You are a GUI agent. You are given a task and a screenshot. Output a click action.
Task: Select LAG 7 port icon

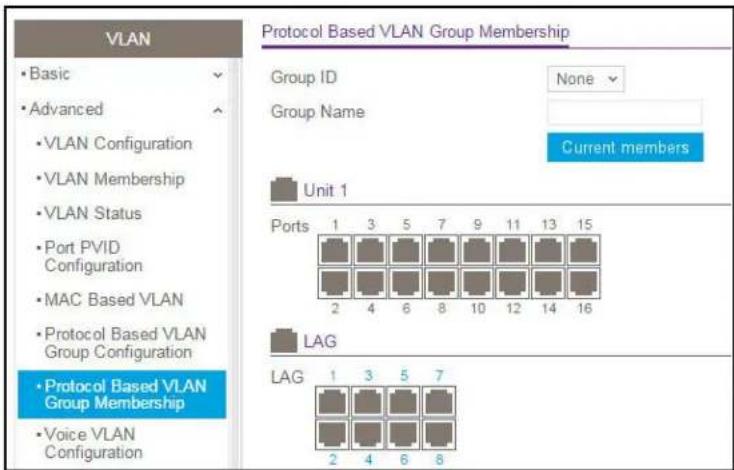coord(439,401)
